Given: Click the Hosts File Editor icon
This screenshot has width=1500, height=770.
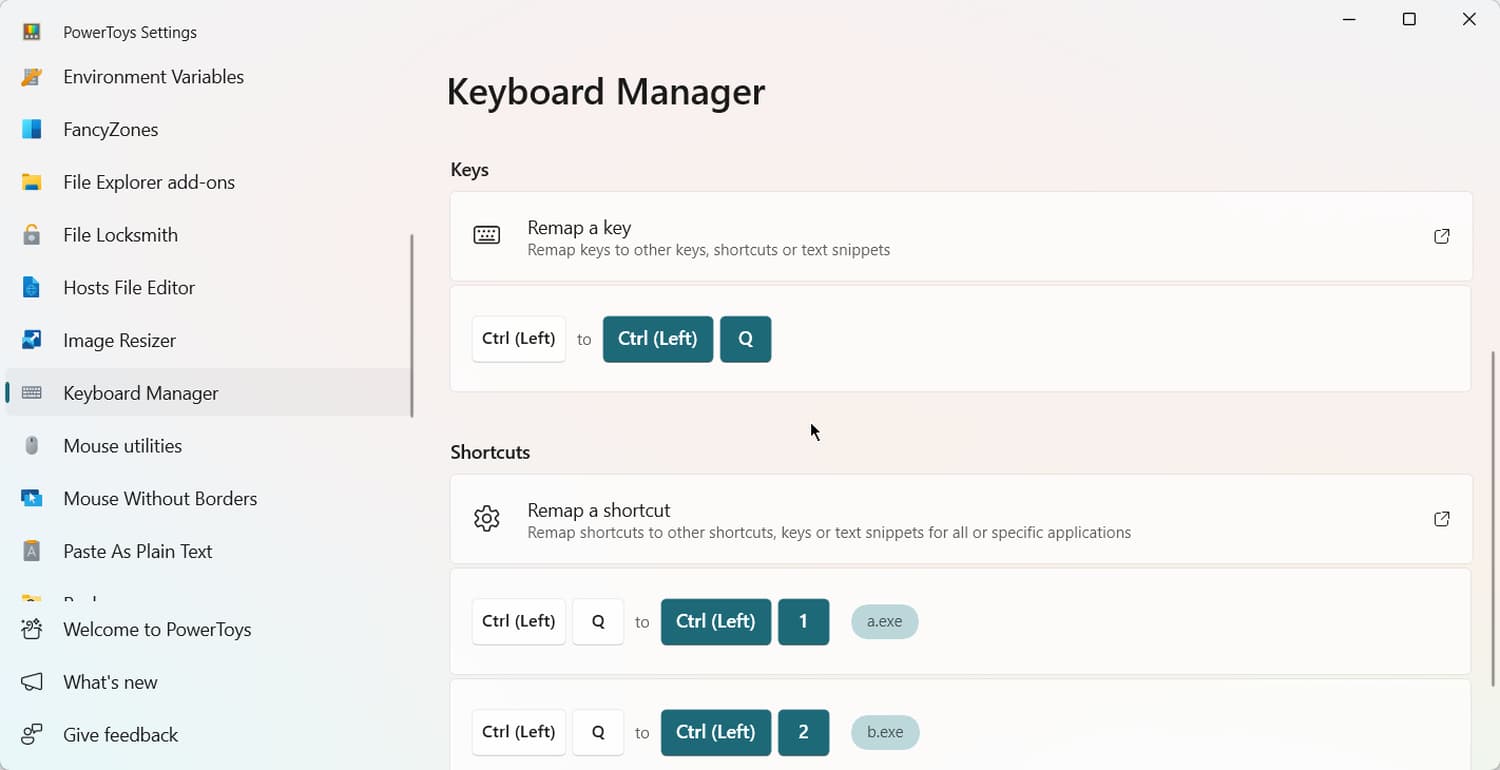Looking at the screenshot, I should [32, 288].
